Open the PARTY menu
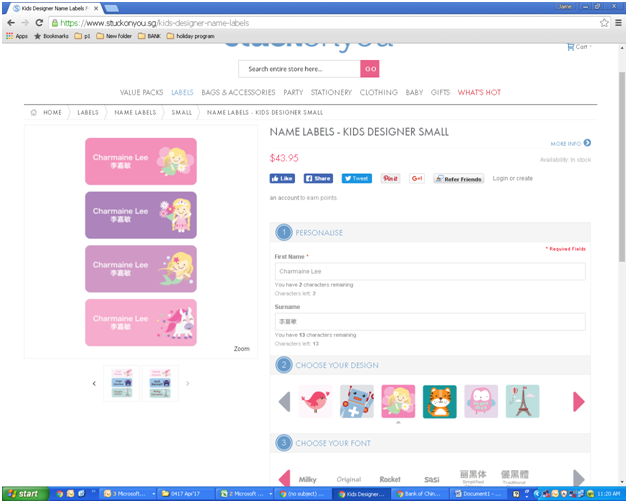Screen dimensions: 629x503 [293, 93]
